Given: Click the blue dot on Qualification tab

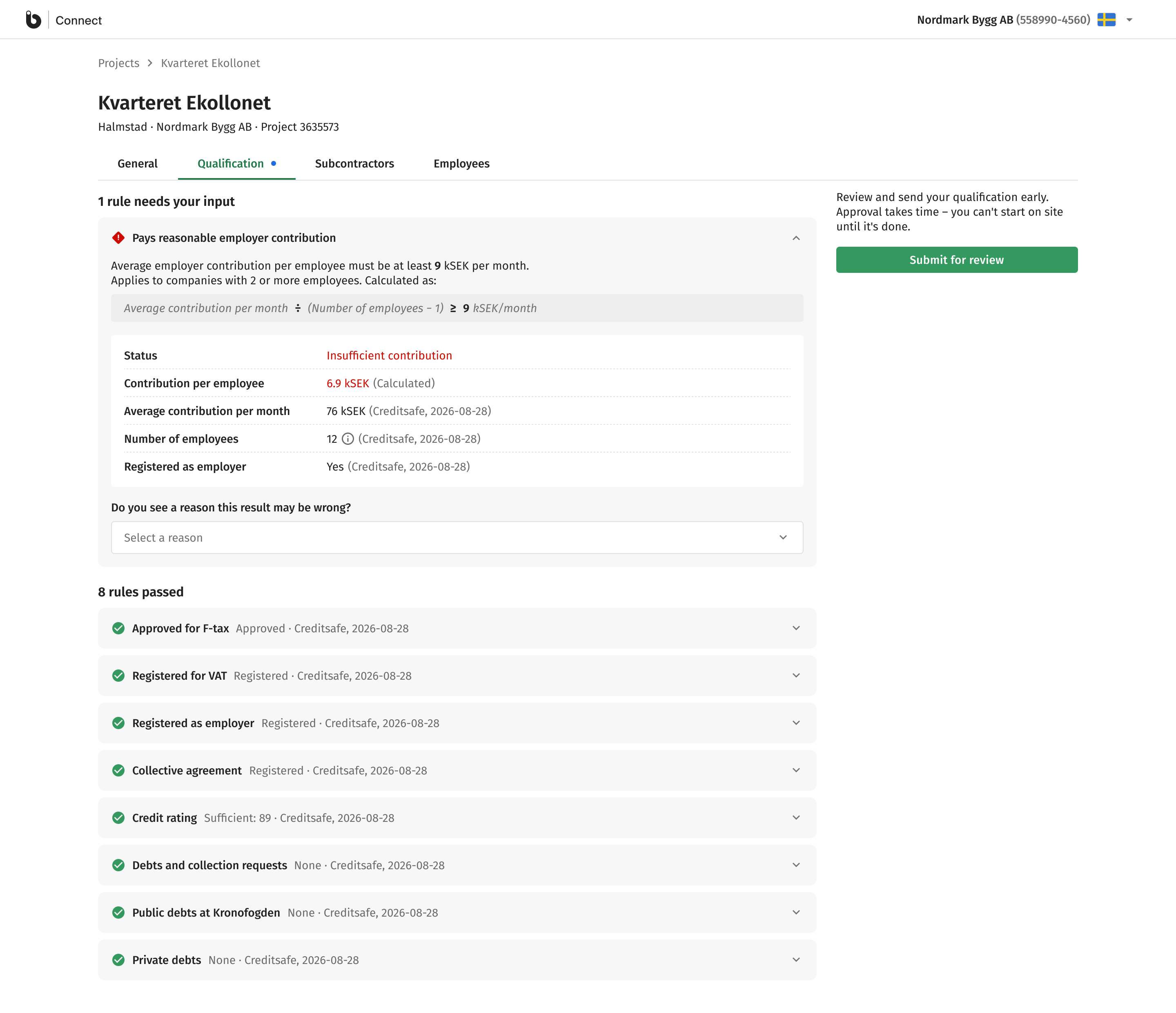Looking at the screenshot, I should click(x=274, y=163).
